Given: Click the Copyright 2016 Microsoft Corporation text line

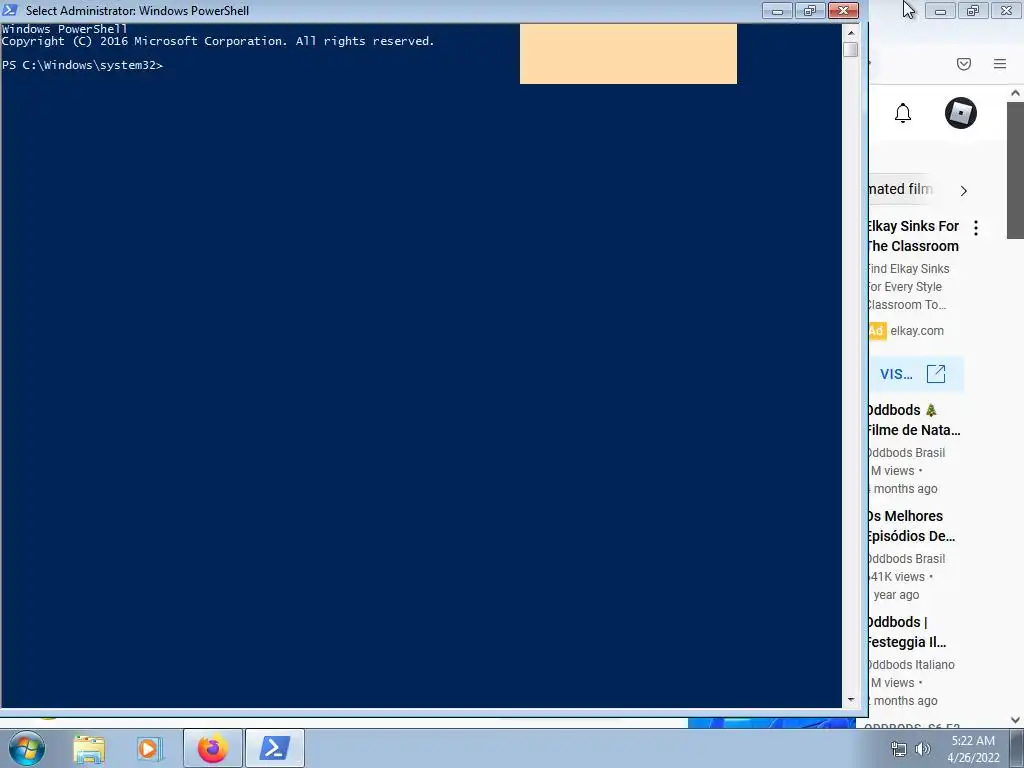Looking at the screenshot, I should coord(217,41).
